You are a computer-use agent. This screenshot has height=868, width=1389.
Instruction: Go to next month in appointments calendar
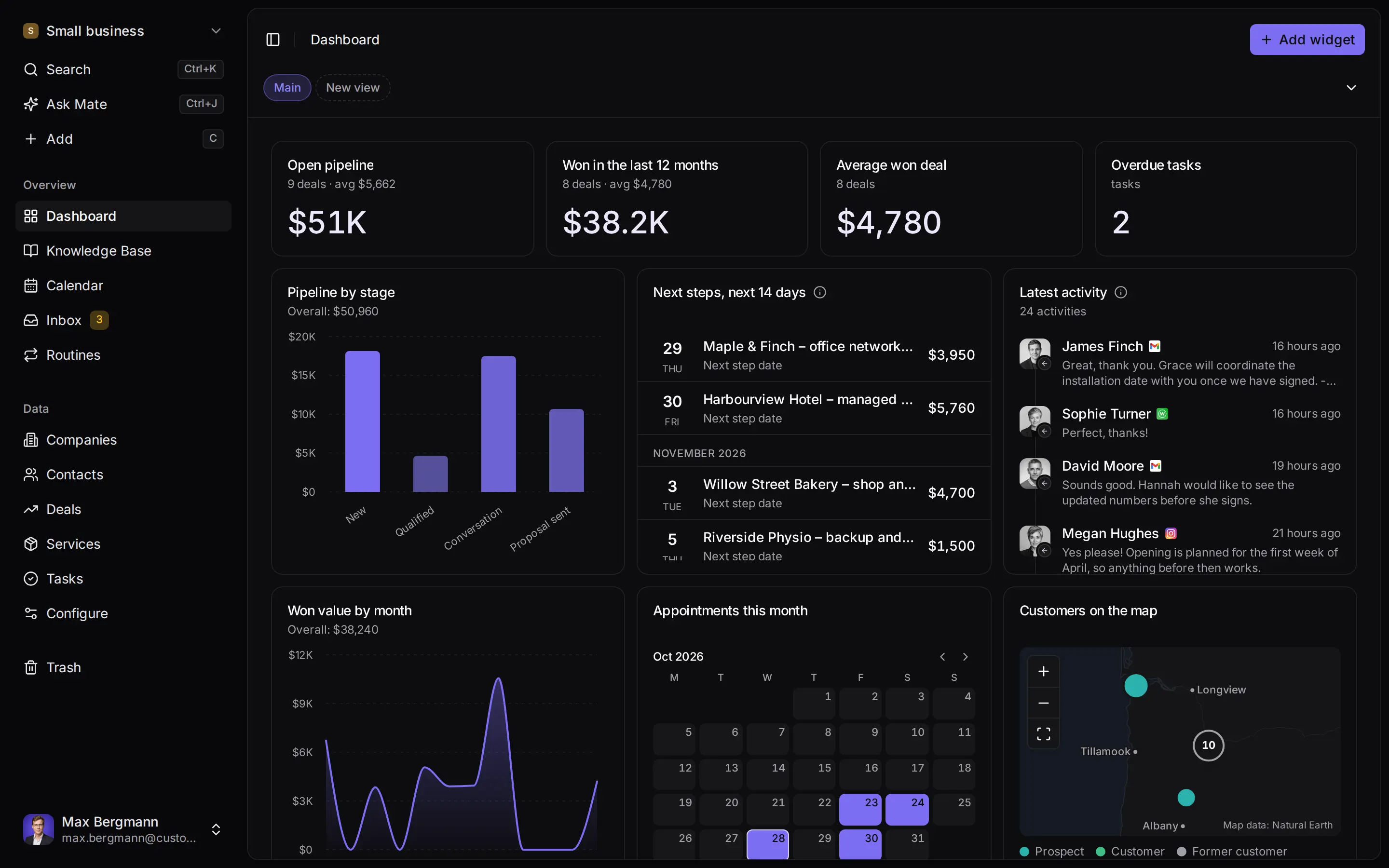pos(966,657)
